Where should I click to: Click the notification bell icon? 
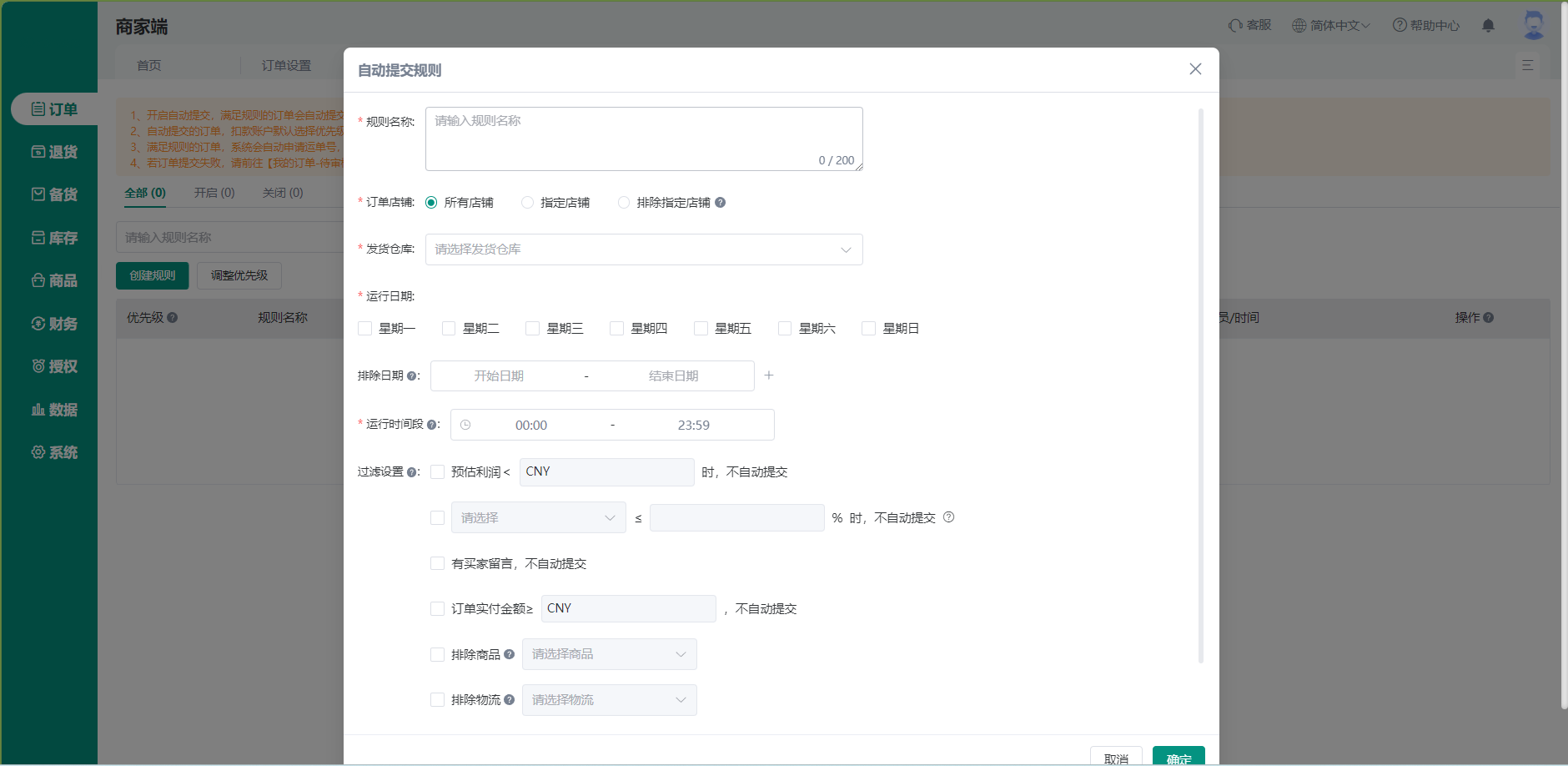coord(1488,26)
